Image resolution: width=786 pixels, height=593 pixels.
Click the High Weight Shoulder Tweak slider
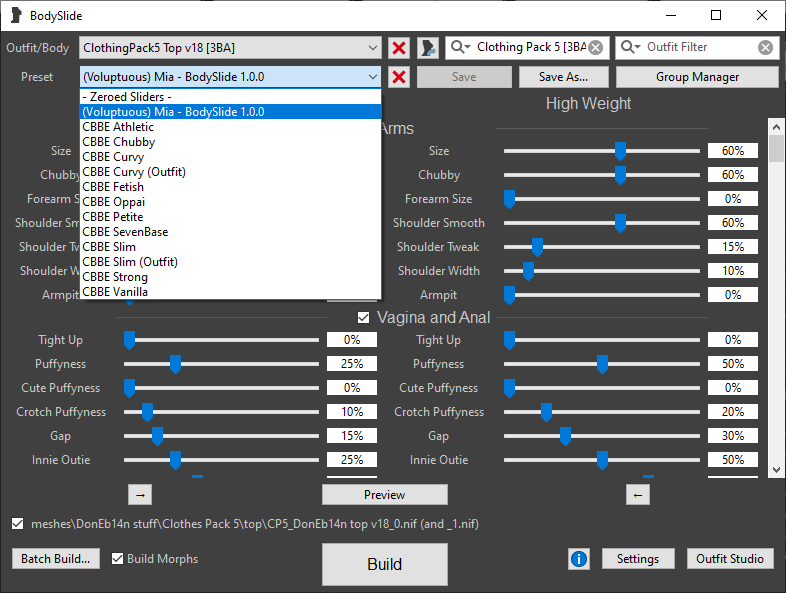coord(602,247)
